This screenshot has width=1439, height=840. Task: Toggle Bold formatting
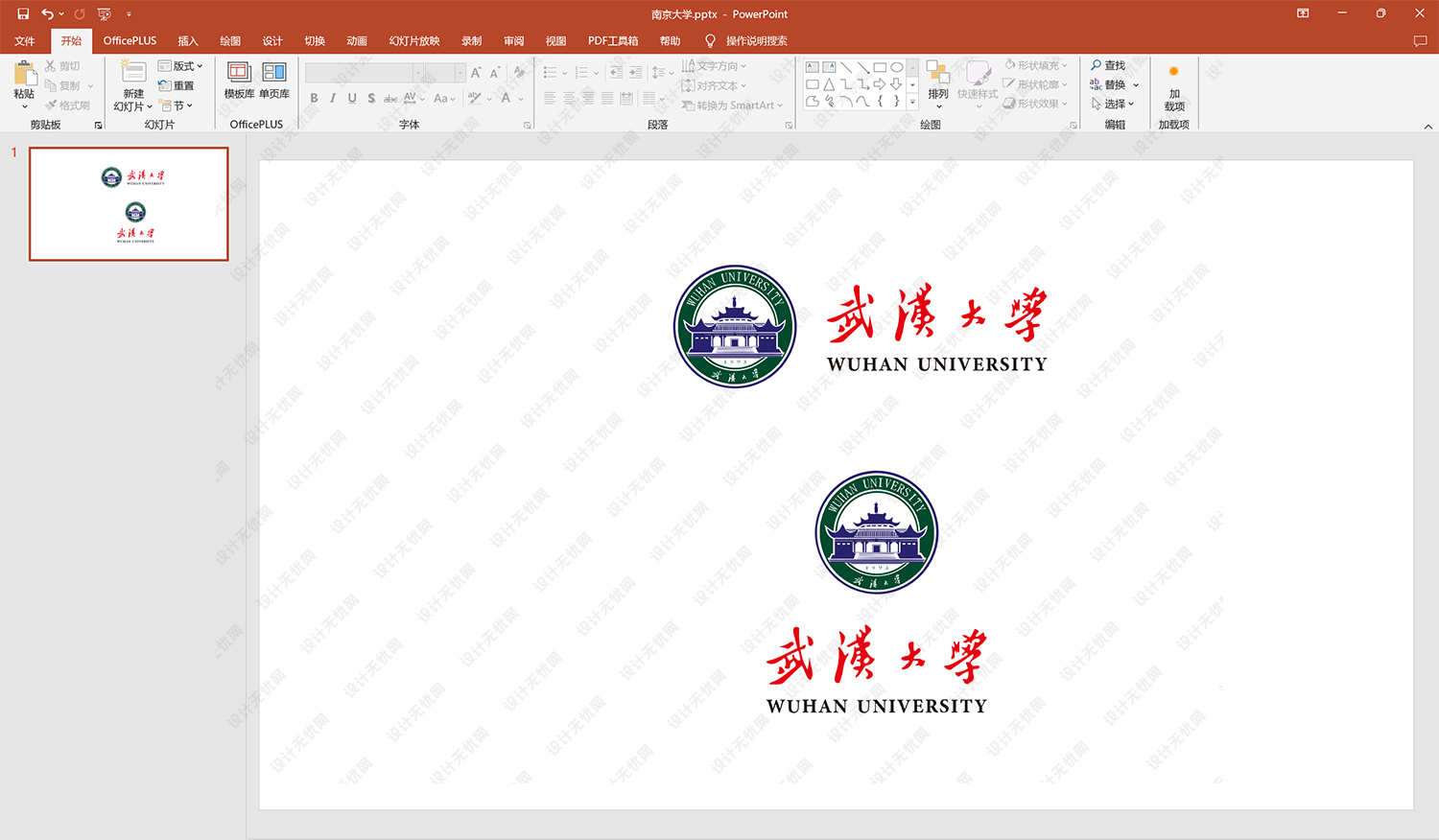314,98
